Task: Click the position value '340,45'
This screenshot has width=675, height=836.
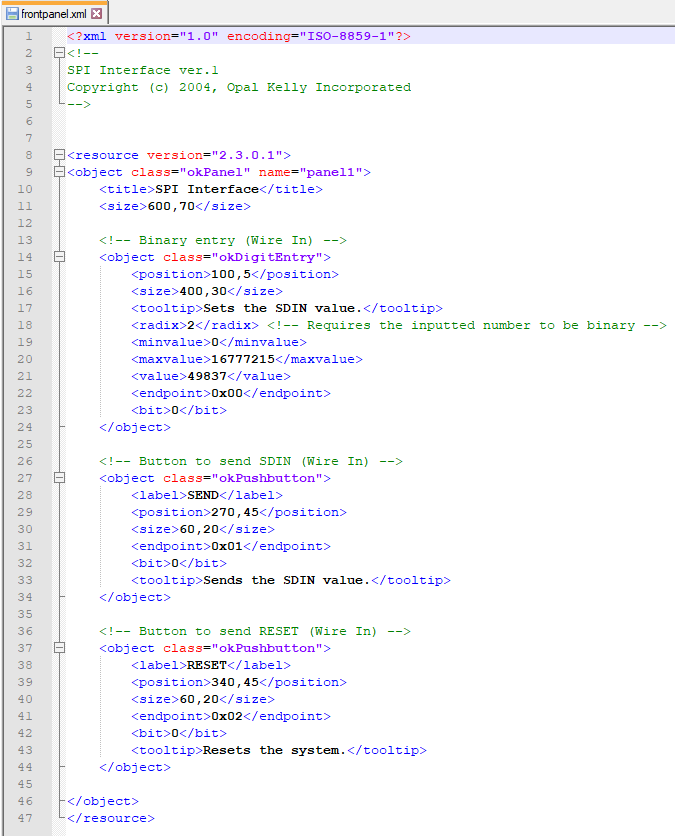Action: pos(235,682)
